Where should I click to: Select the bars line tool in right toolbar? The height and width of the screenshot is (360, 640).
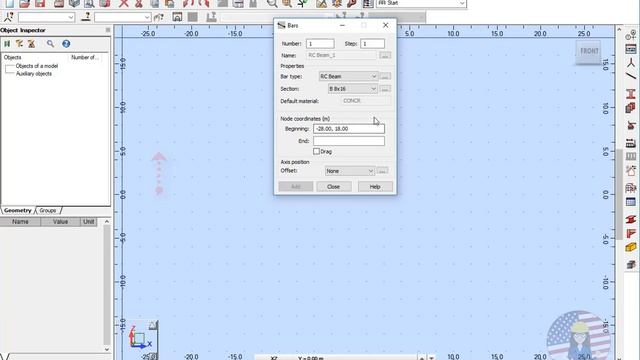coord(631,76)
